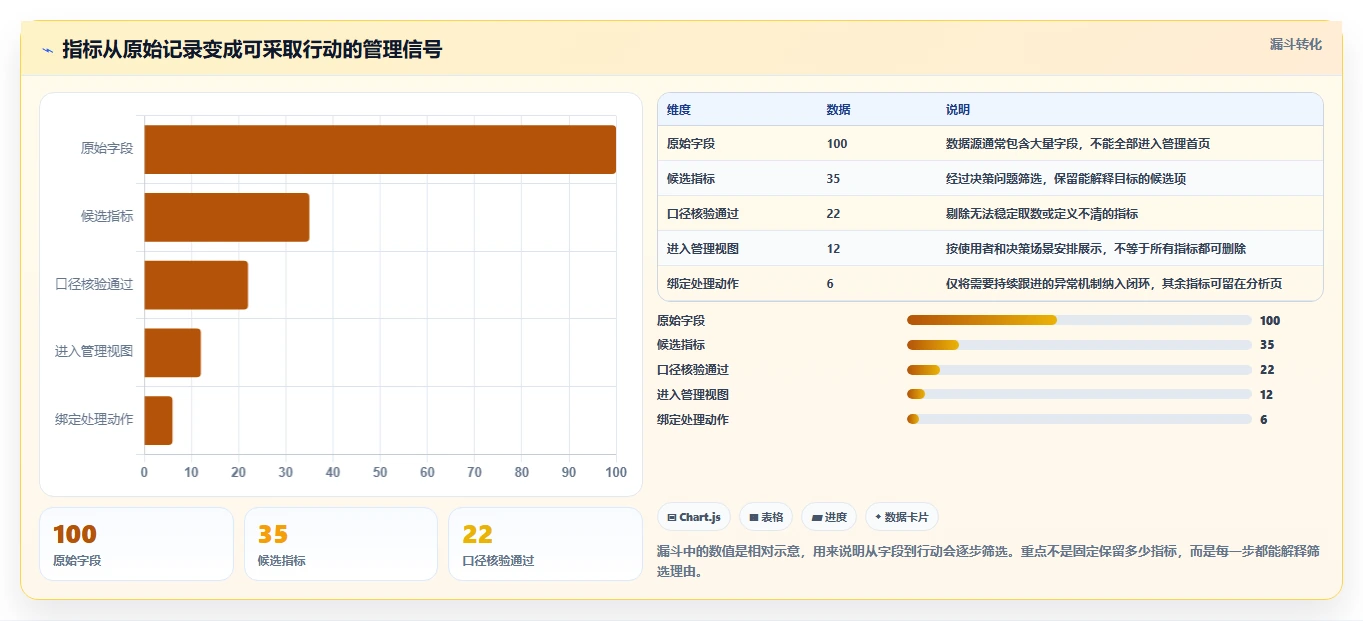Click the 原始字段 progress bar
Viewport: 1363px width, 621px height.
coord(1079,320)
